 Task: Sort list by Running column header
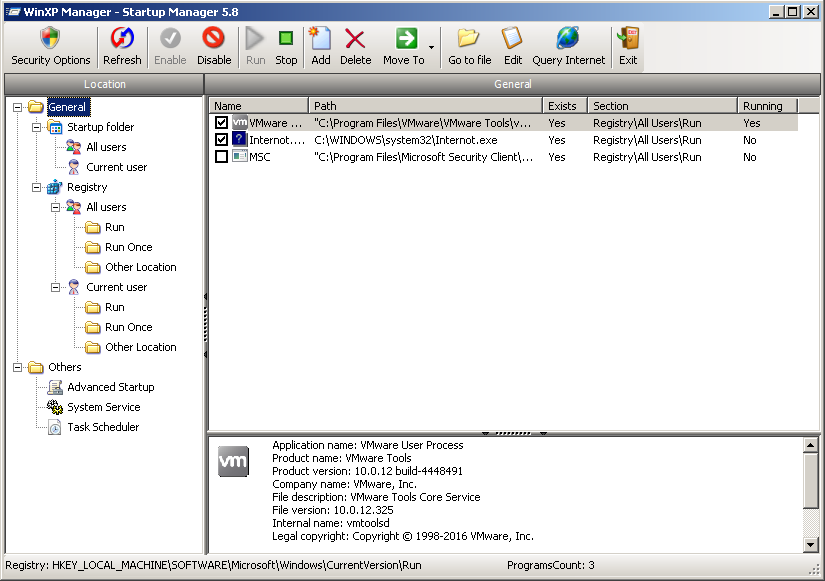pyautogui.click(x=767, y=106)
